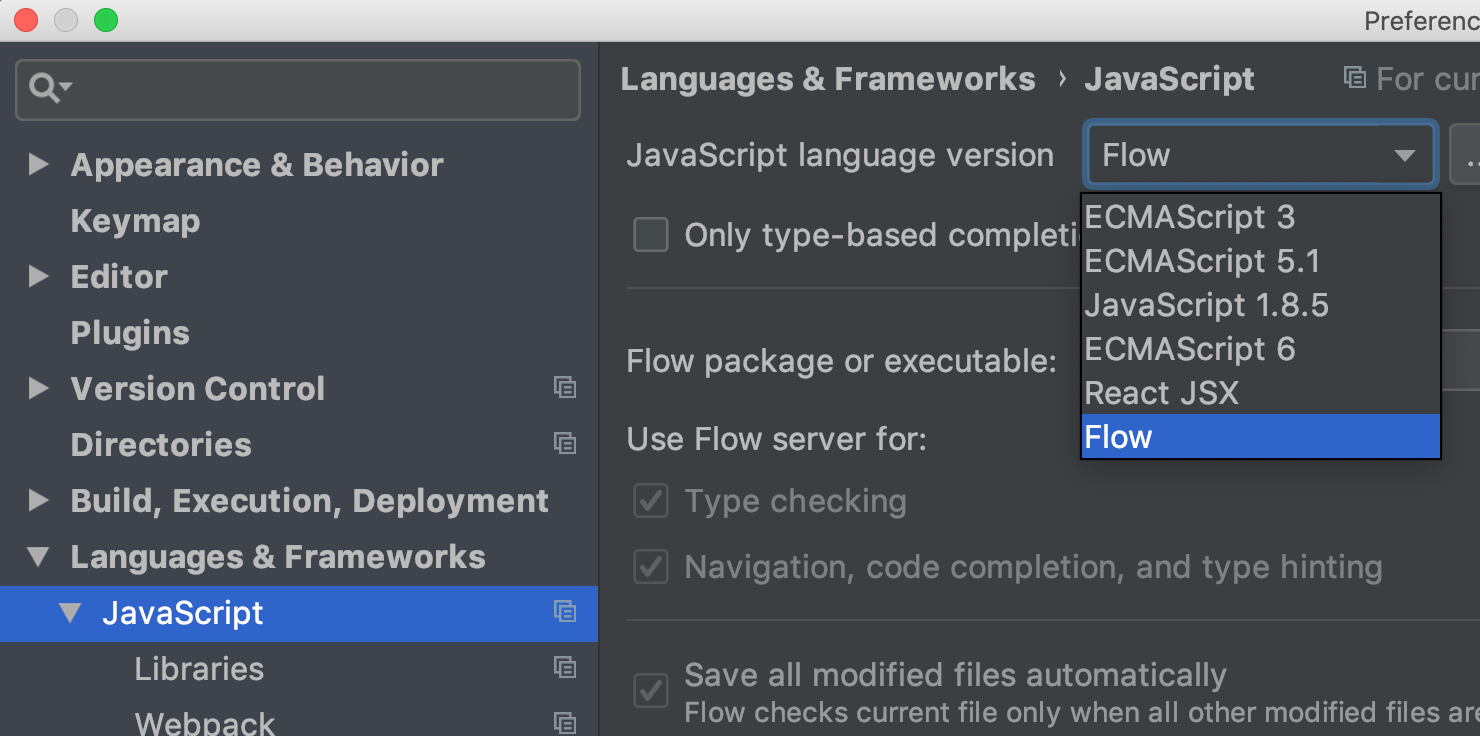Click the 'For current project' indicator icon

coord(1355,78)
